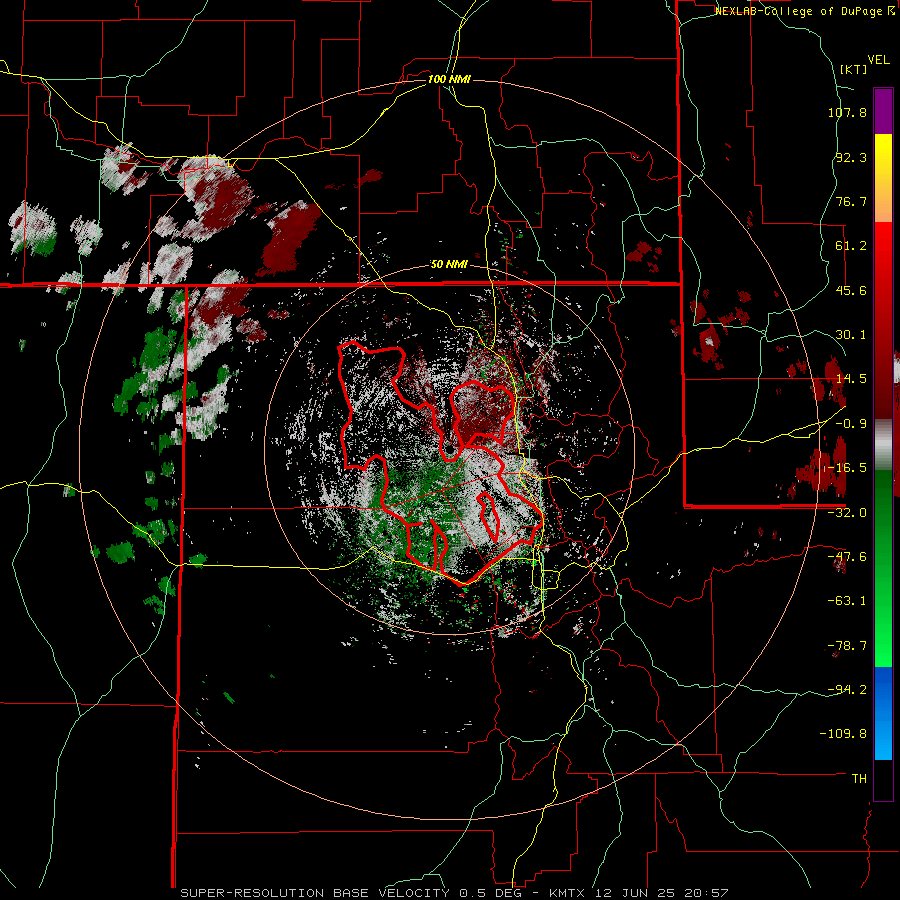Image resolution: width=900 pixels, height=900 pixels.
Task: Click the purple segment of the color bar
Action: click(883, 111)
